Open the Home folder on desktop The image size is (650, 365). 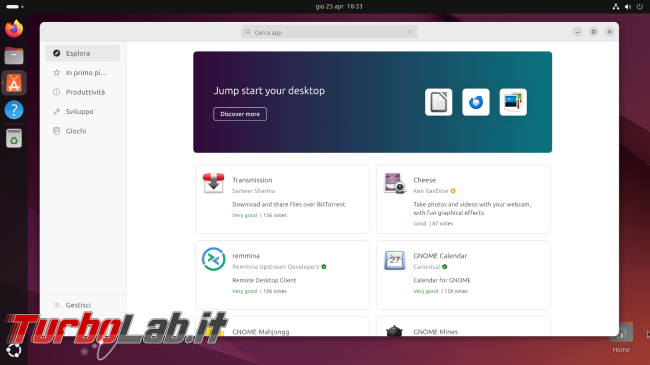pyautogui.click(x=621, y=338)
